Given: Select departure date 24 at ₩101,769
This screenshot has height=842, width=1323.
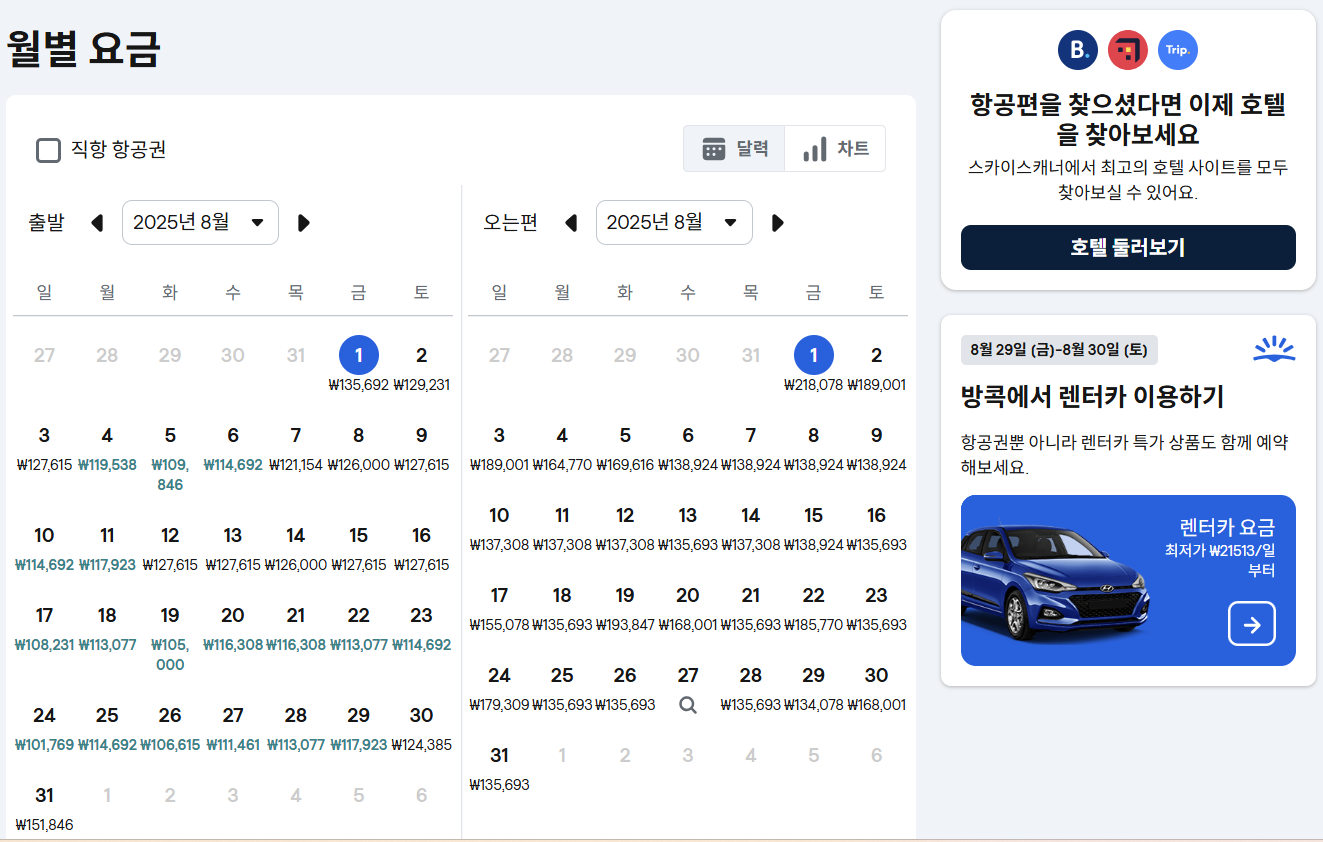Looking at the screenshot, I should 44,729.
